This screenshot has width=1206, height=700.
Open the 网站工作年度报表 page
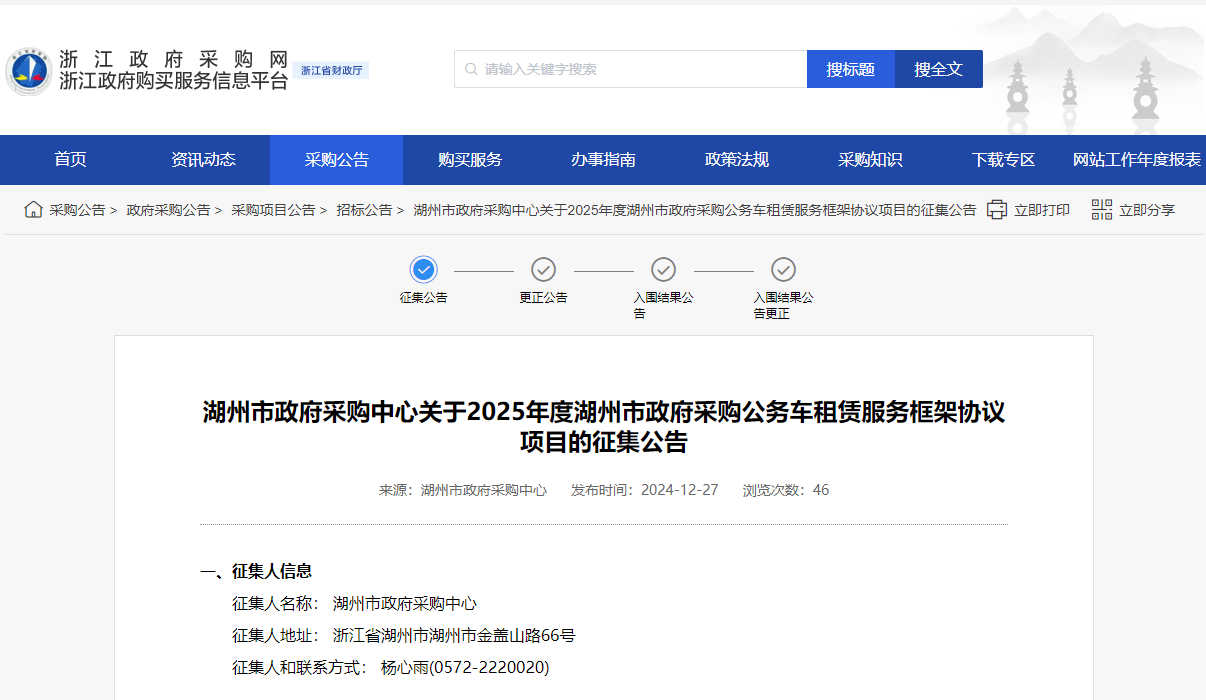pyautogui.click(x=1135, y=159)
